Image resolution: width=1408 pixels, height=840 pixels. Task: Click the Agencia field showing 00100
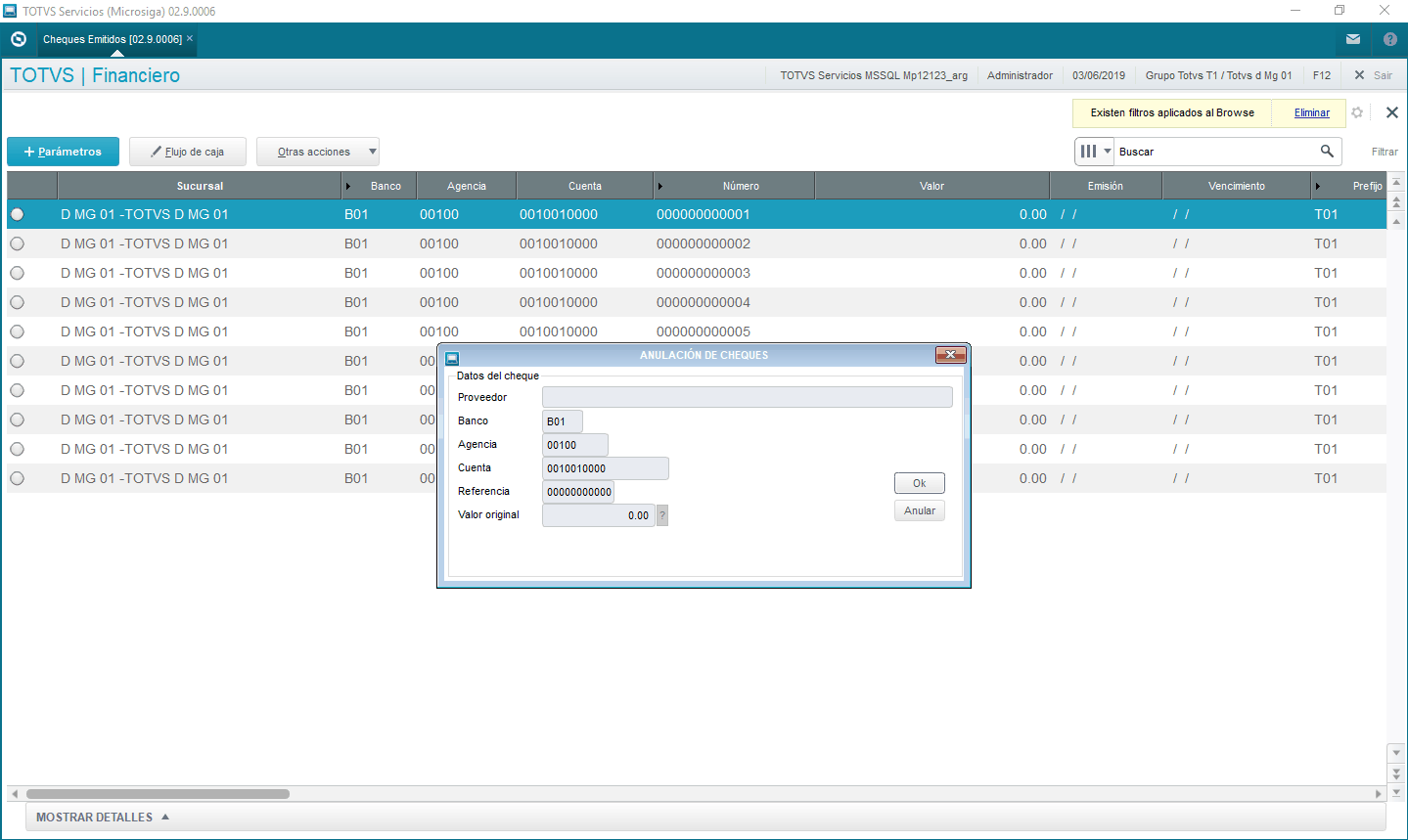pyautogui.click(x=575, y=445)
